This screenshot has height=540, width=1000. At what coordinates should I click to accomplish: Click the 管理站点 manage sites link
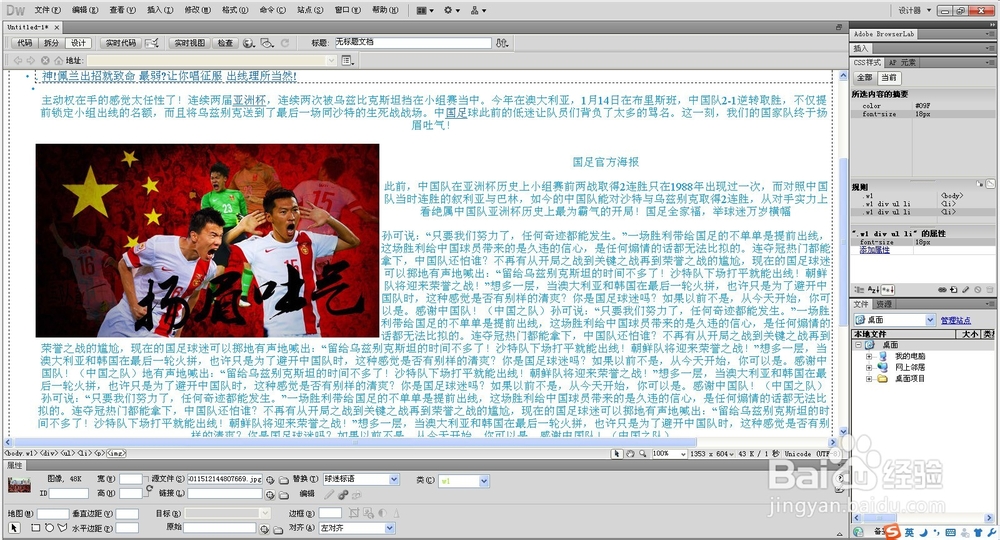pos(955,320)
